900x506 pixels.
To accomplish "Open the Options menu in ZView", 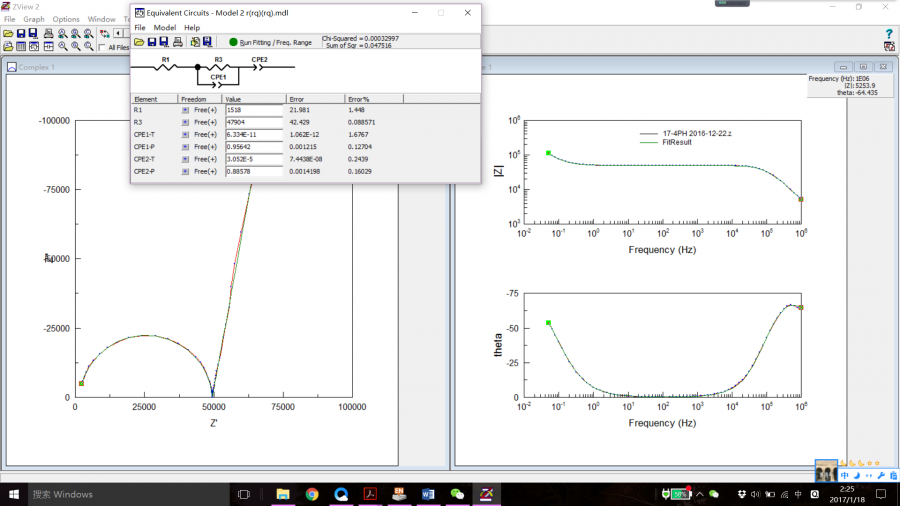I will pos(66,19).
